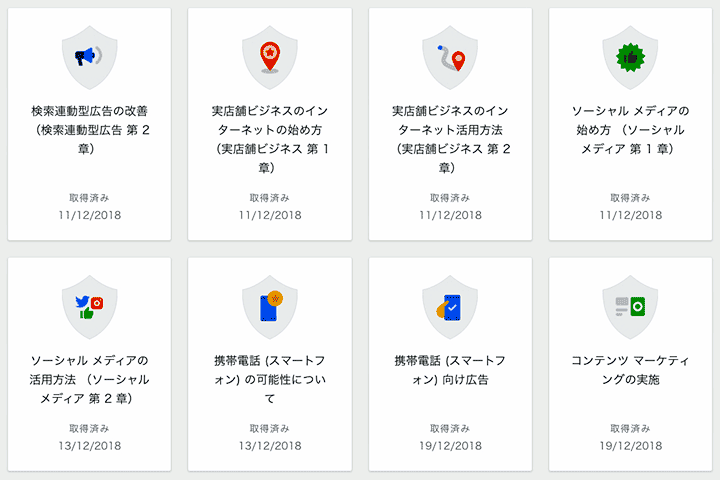Click the route with pin badge icon
The width and height of the screenshot is (720, 480).
[x=450, y=57]
